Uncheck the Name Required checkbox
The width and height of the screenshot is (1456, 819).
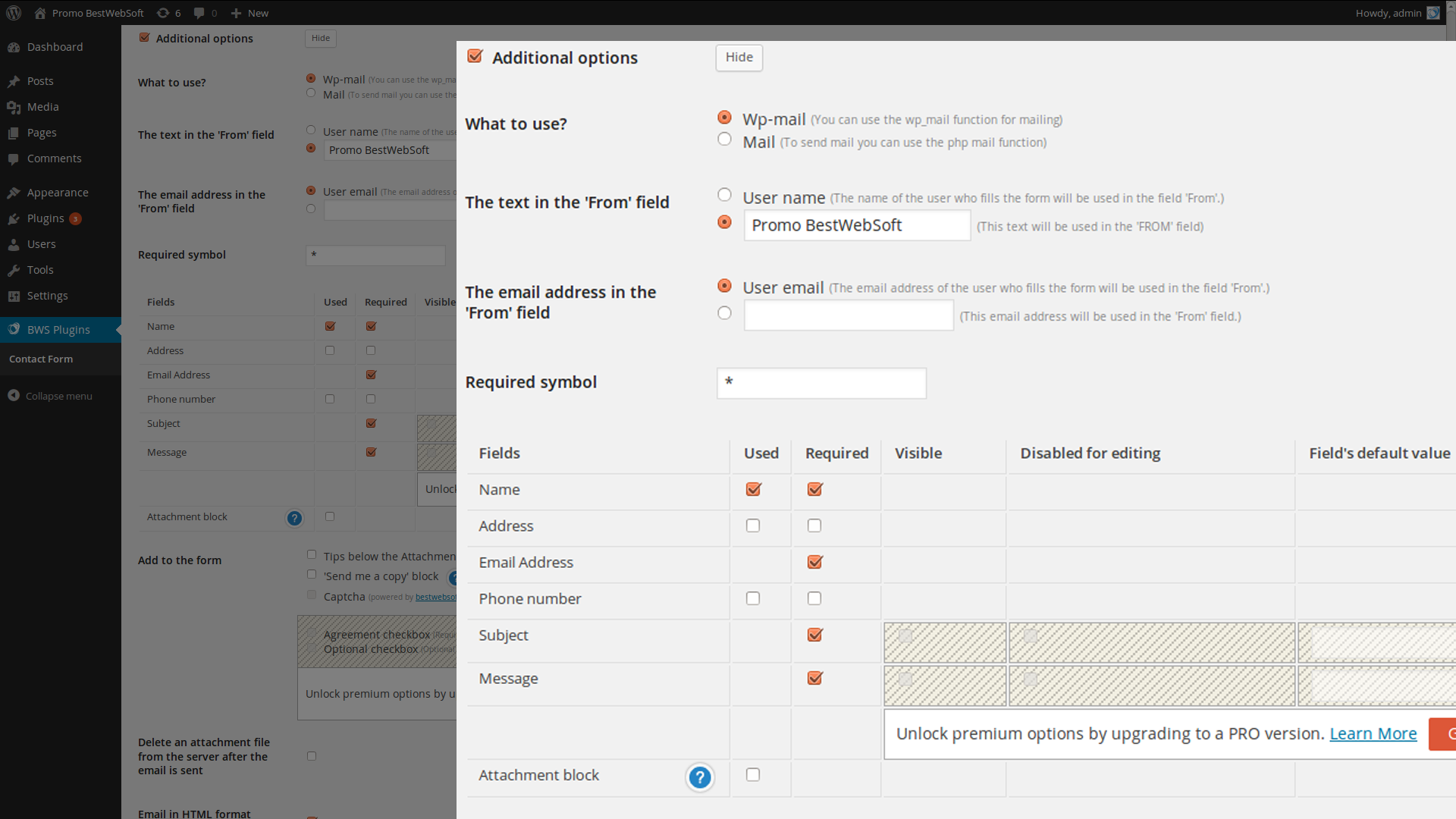pos(814,489)
